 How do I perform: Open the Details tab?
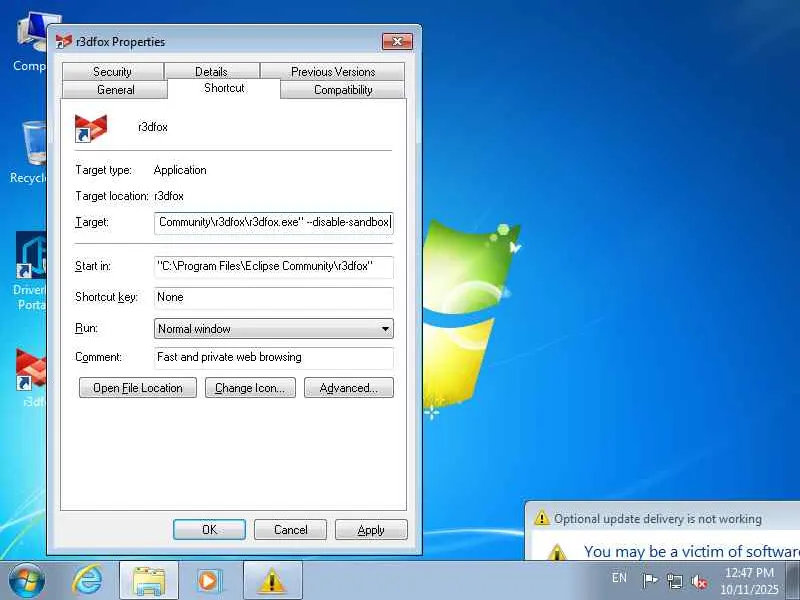pyautogui.click(x=211, y=71)
